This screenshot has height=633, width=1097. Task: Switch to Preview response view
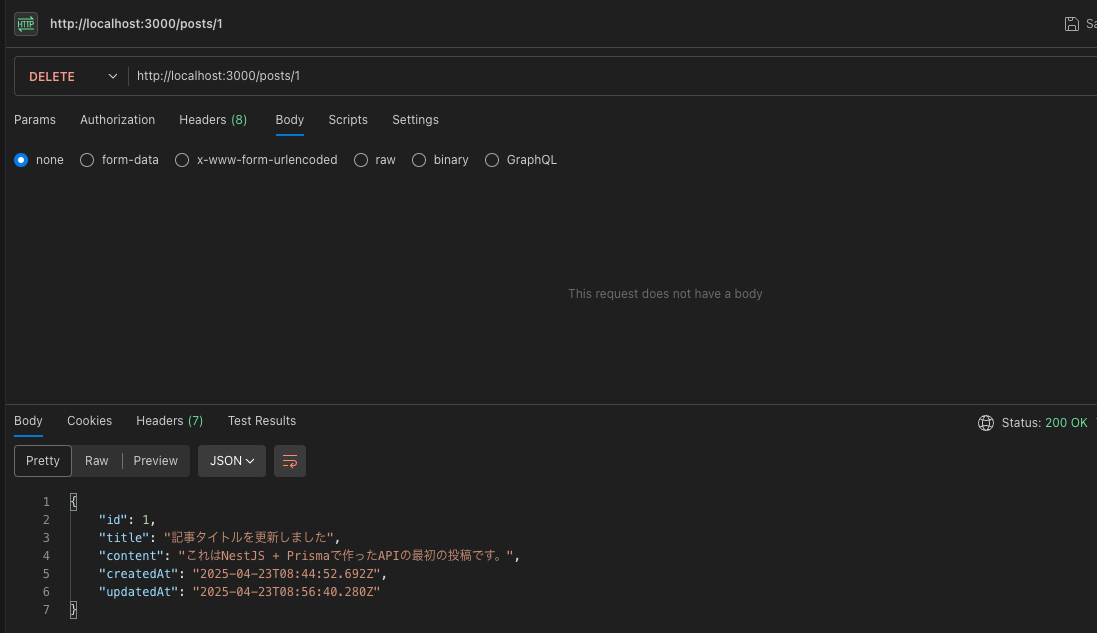(x=155, y=461)
